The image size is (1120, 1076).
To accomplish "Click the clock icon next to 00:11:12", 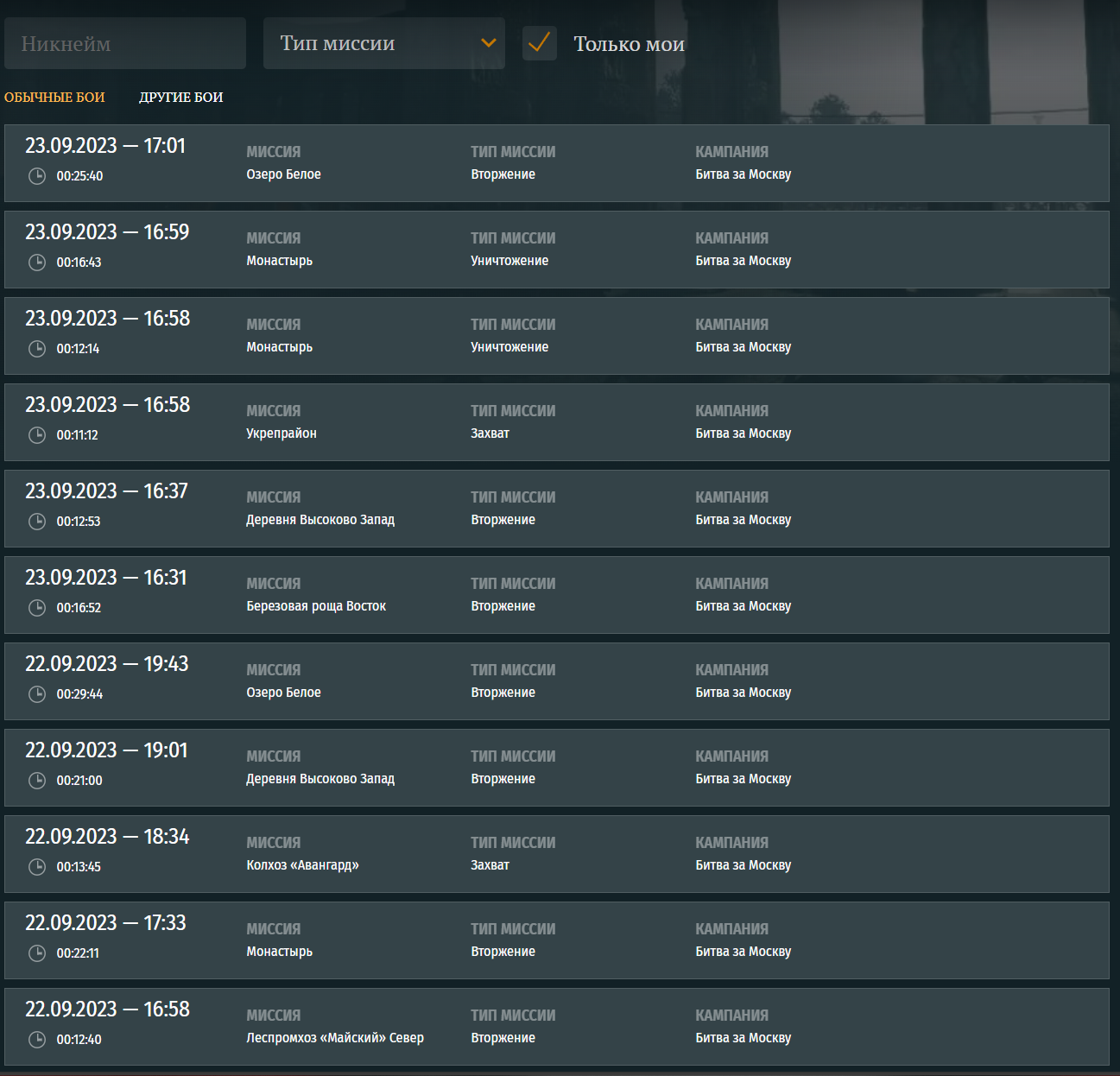I will pos(37,435).
